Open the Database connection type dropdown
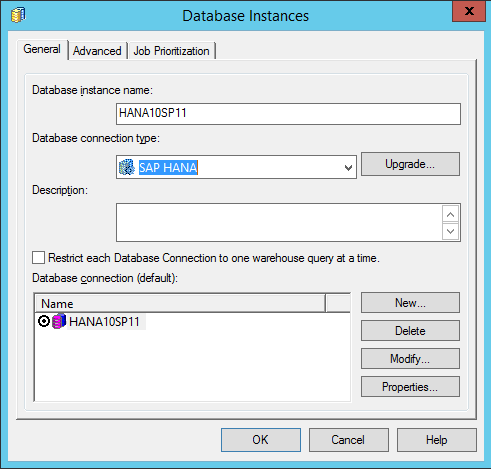This screenshot has width=491, height=470. [x=348, y=167]
